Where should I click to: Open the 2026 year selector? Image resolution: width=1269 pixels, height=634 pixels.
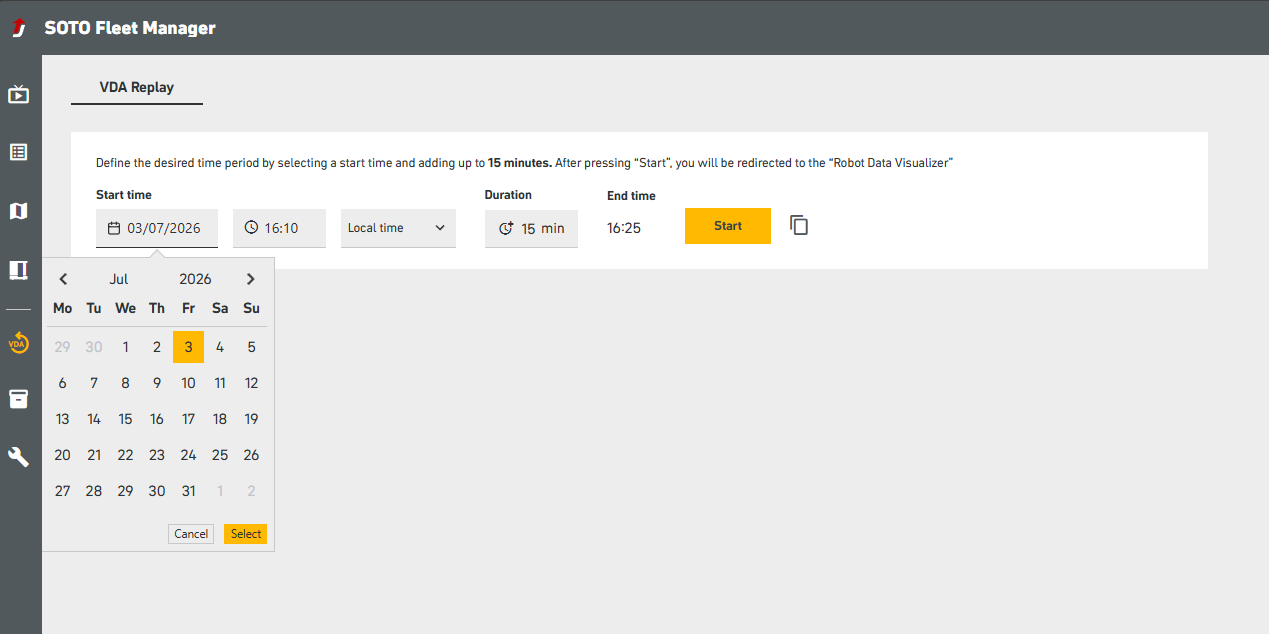pos(195,279)
